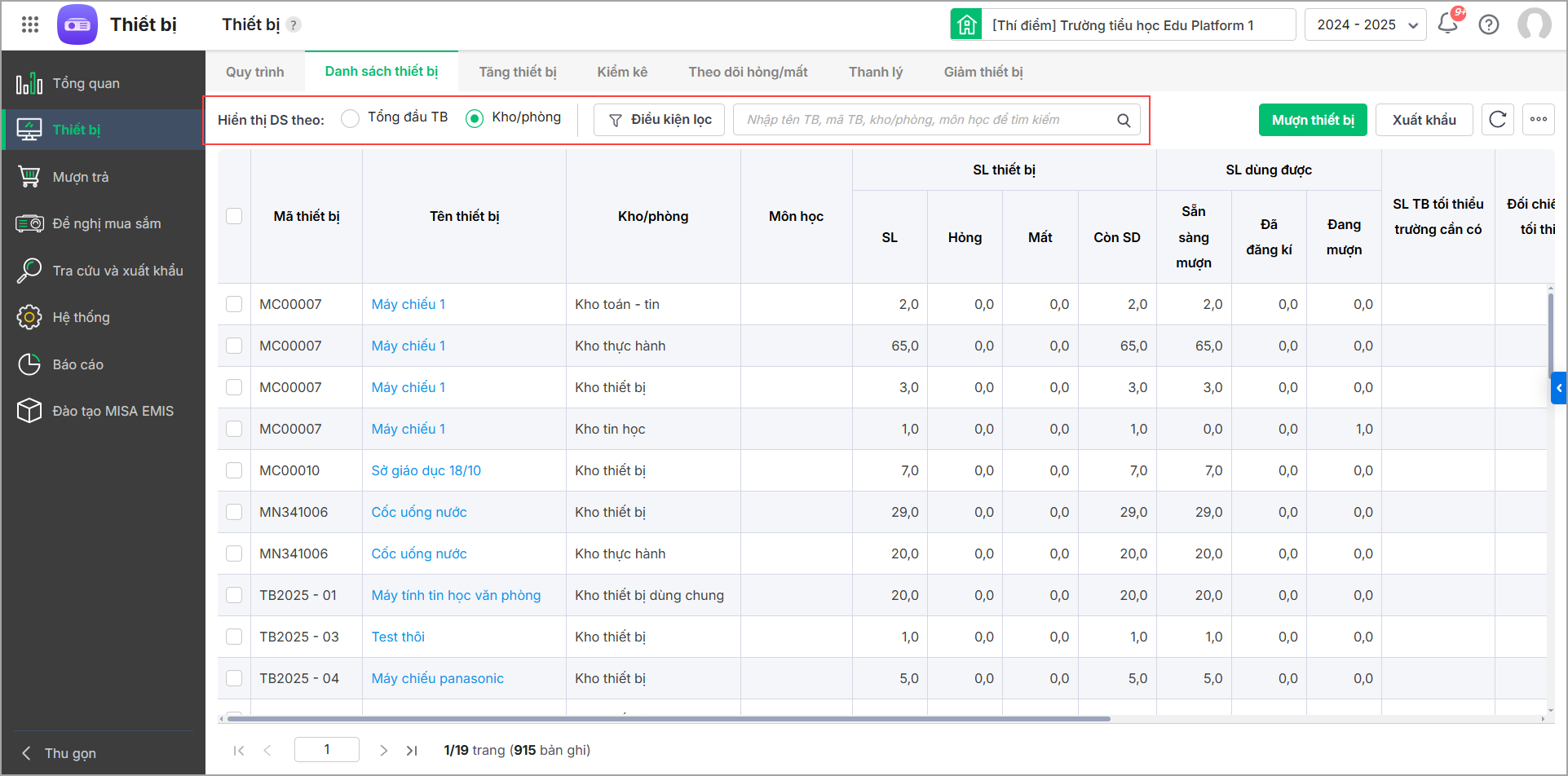
Task: Click the search magnifier icon
Action: tap(1124, 121)
